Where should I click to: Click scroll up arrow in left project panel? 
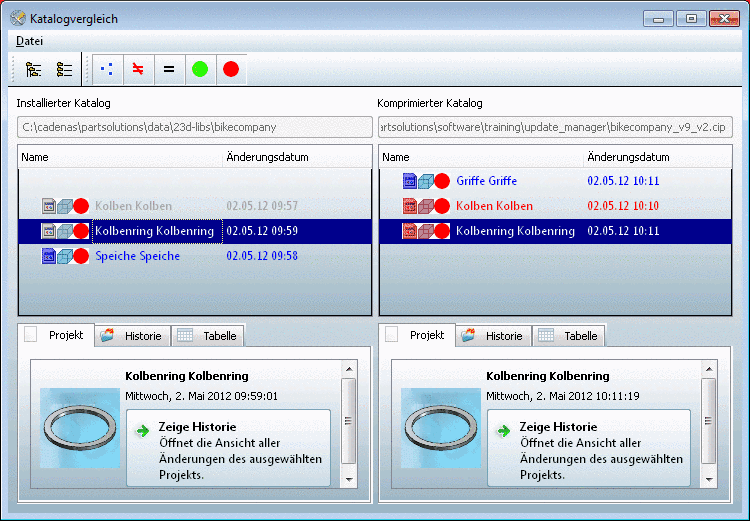coord(349,369)
